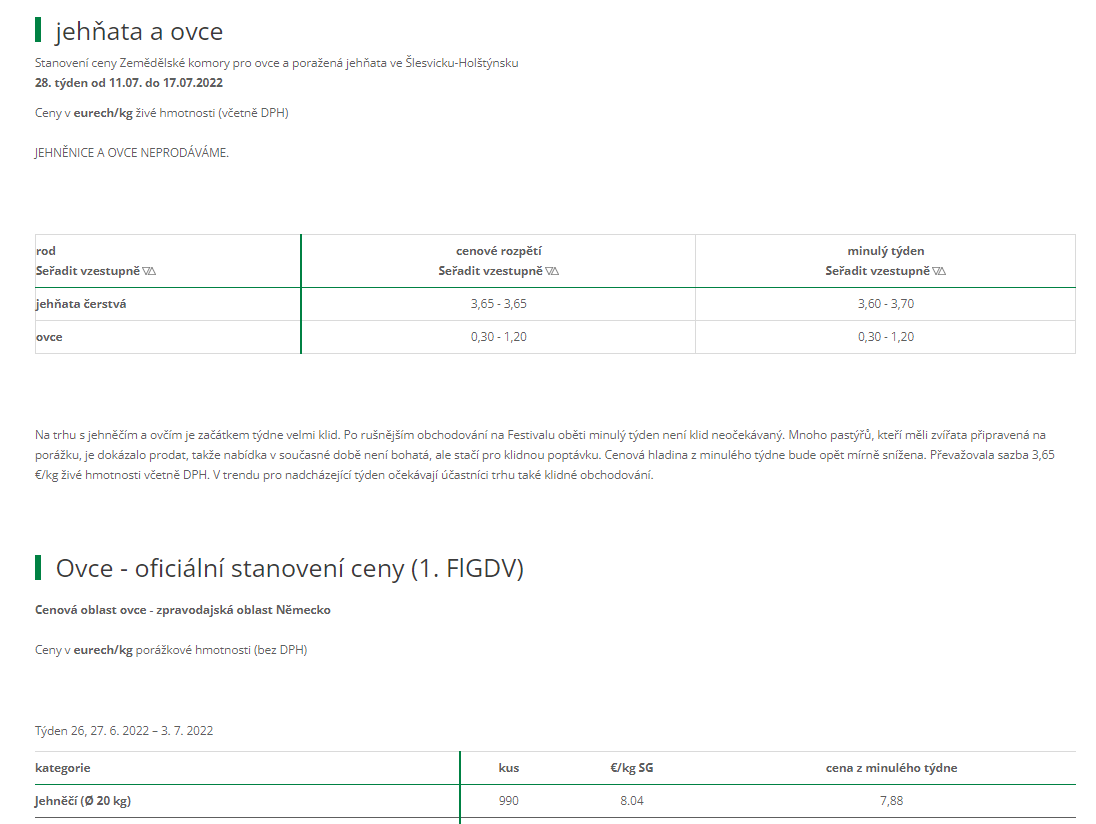Click the down-triangle sort icon in rod column
Viewport: 1096px width, 824px height.
tap(146, 272)
